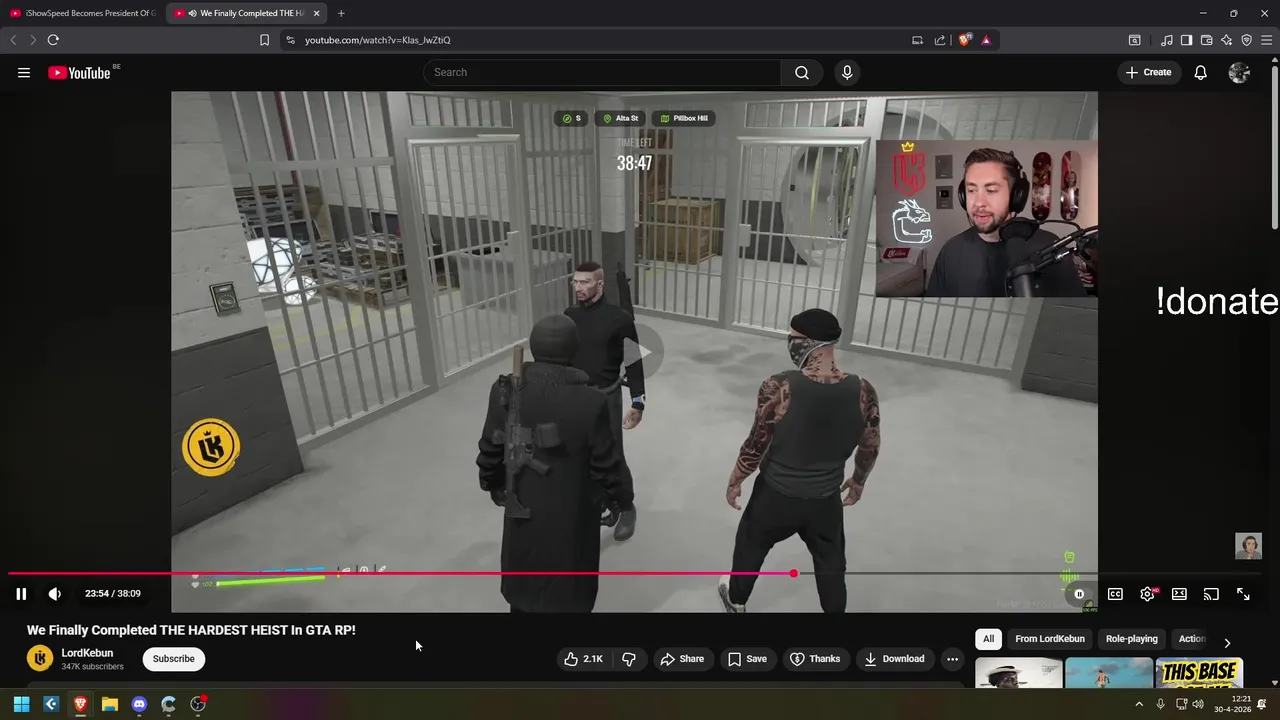Open the THIS BASE recommended video thumbnail

1200,673
